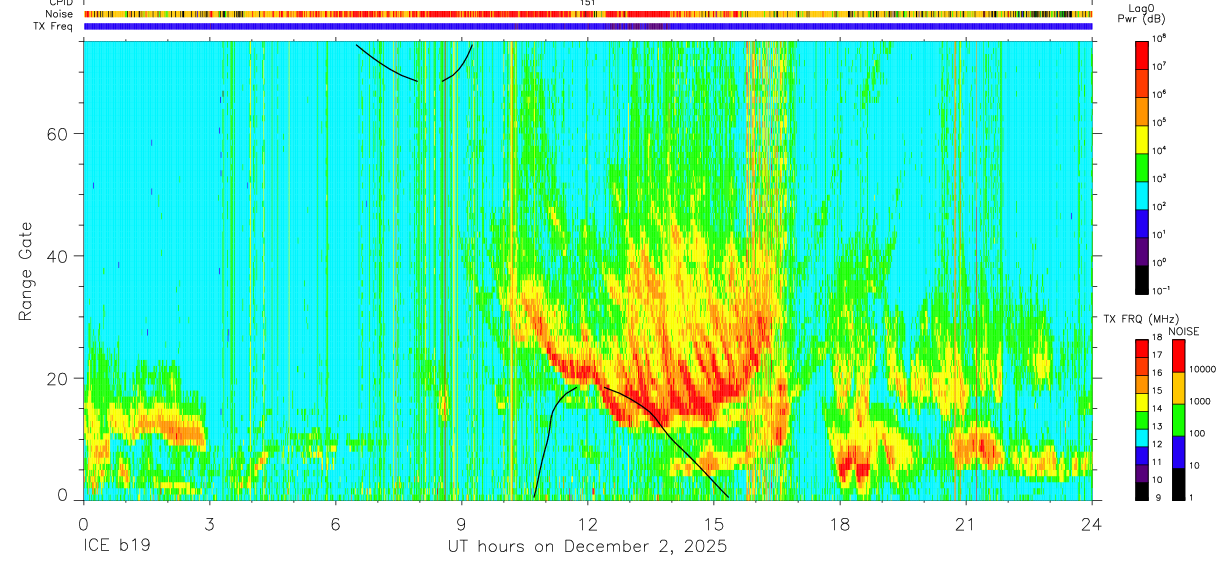Click the x-axis tick label '15'
1228x567 pixels.
714,523
